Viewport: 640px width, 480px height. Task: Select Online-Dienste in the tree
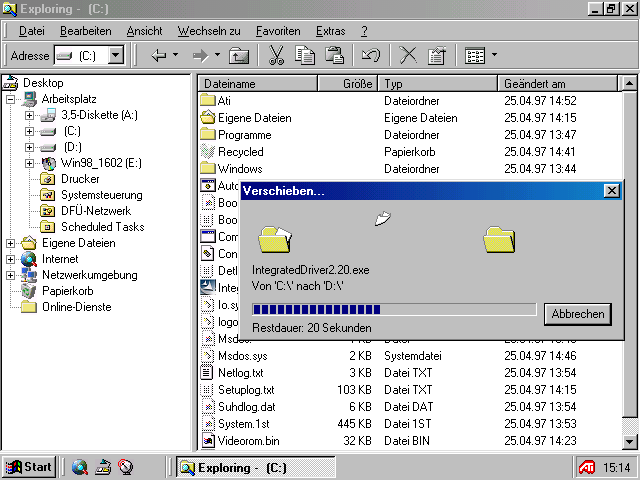pos(77,307)
